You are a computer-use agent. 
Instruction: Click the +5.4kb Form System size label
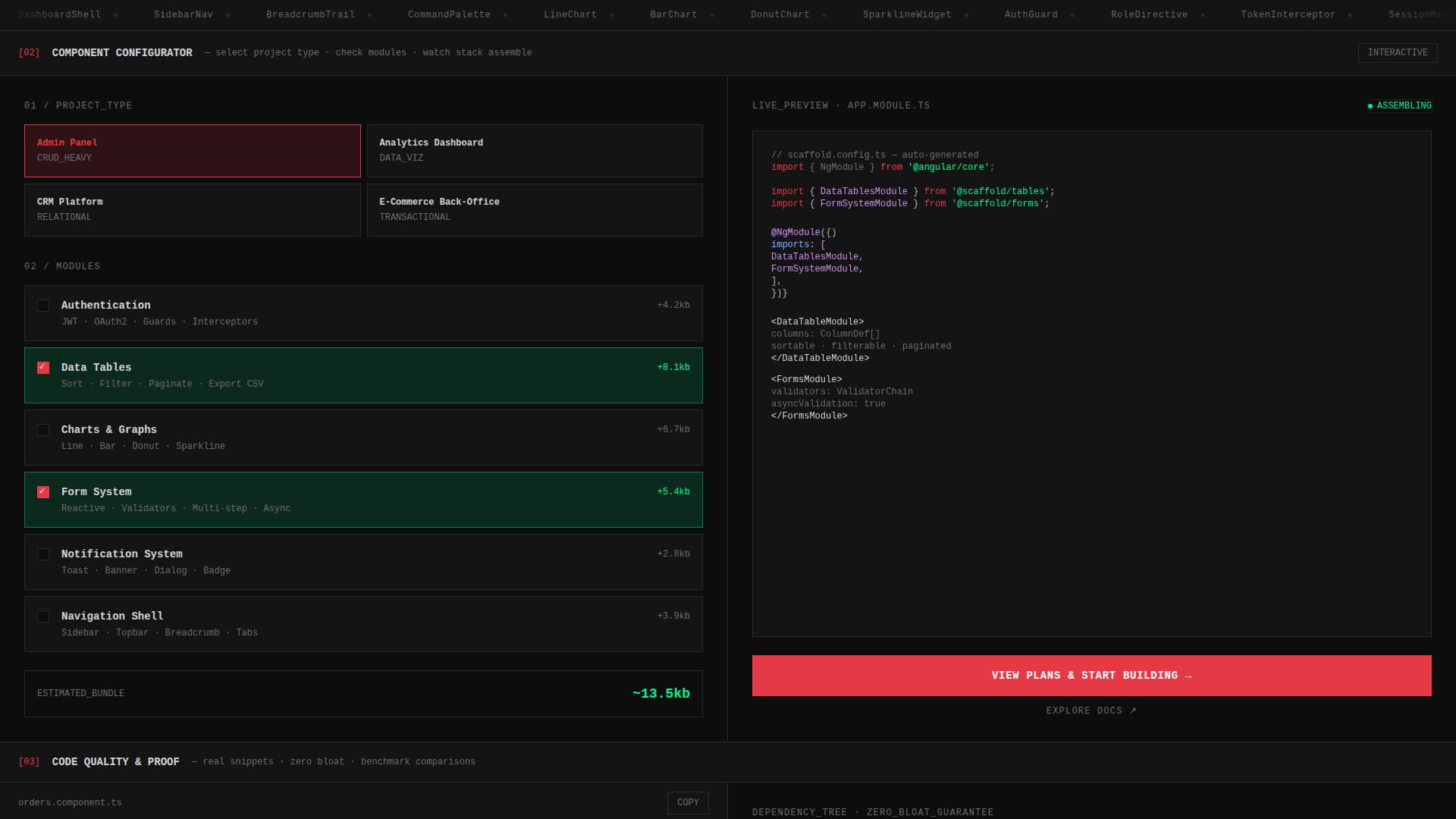click(x=673, y=492)
